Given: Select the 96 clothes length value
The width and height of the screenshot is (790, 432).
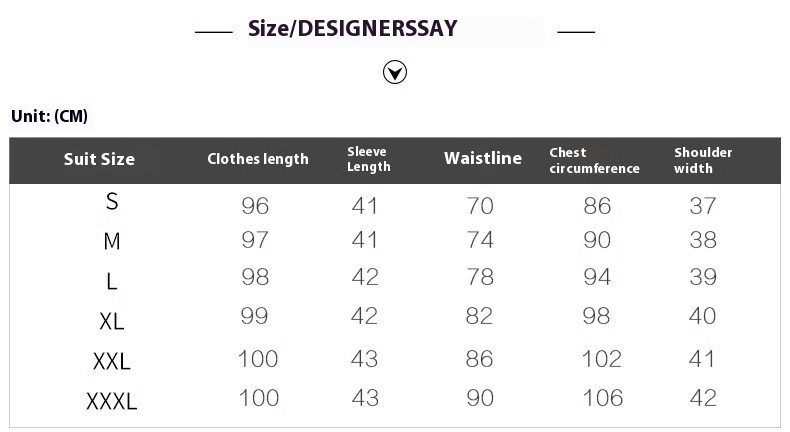Looking at the screenshot, I should click(x=255, y=206).
